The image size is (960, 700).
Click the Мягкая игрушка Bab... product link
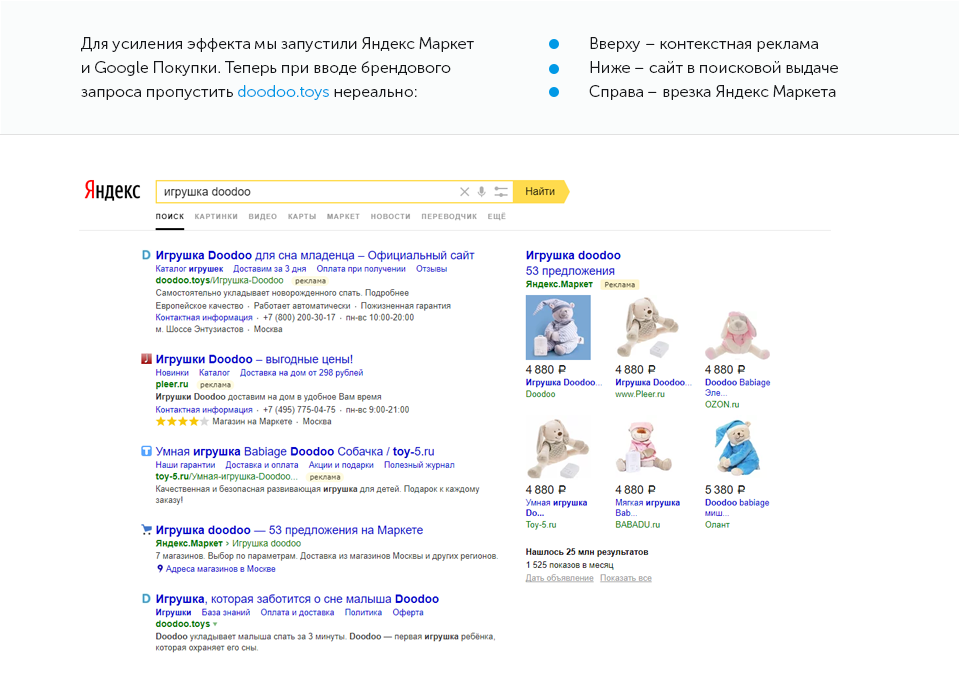[x=647, y=508]
